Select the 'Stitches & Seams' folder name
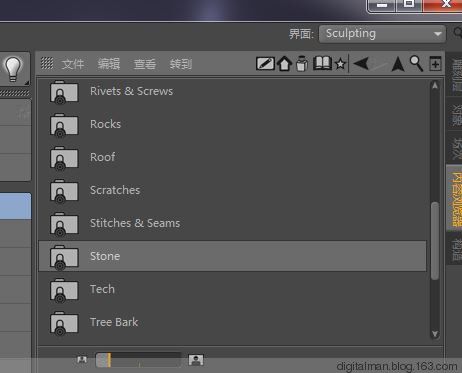462x373 pixels. 135,223
